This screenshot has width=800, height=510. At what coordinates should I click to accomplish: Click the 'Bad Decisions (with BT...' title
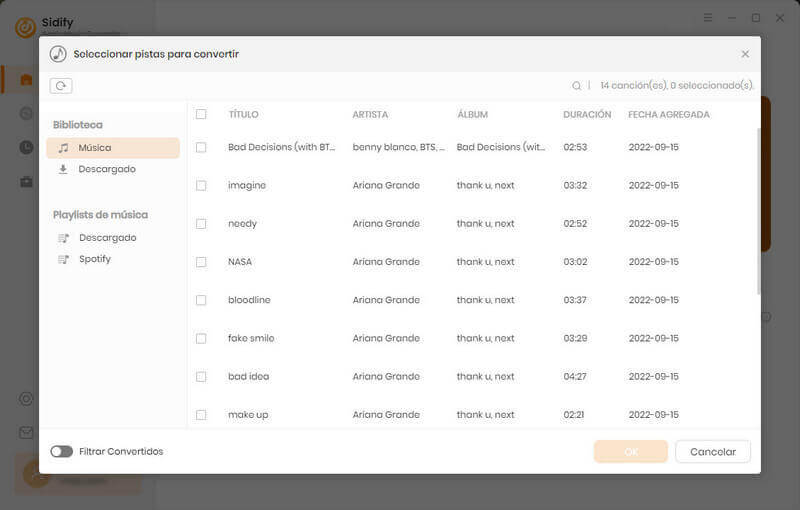[282, 147]
